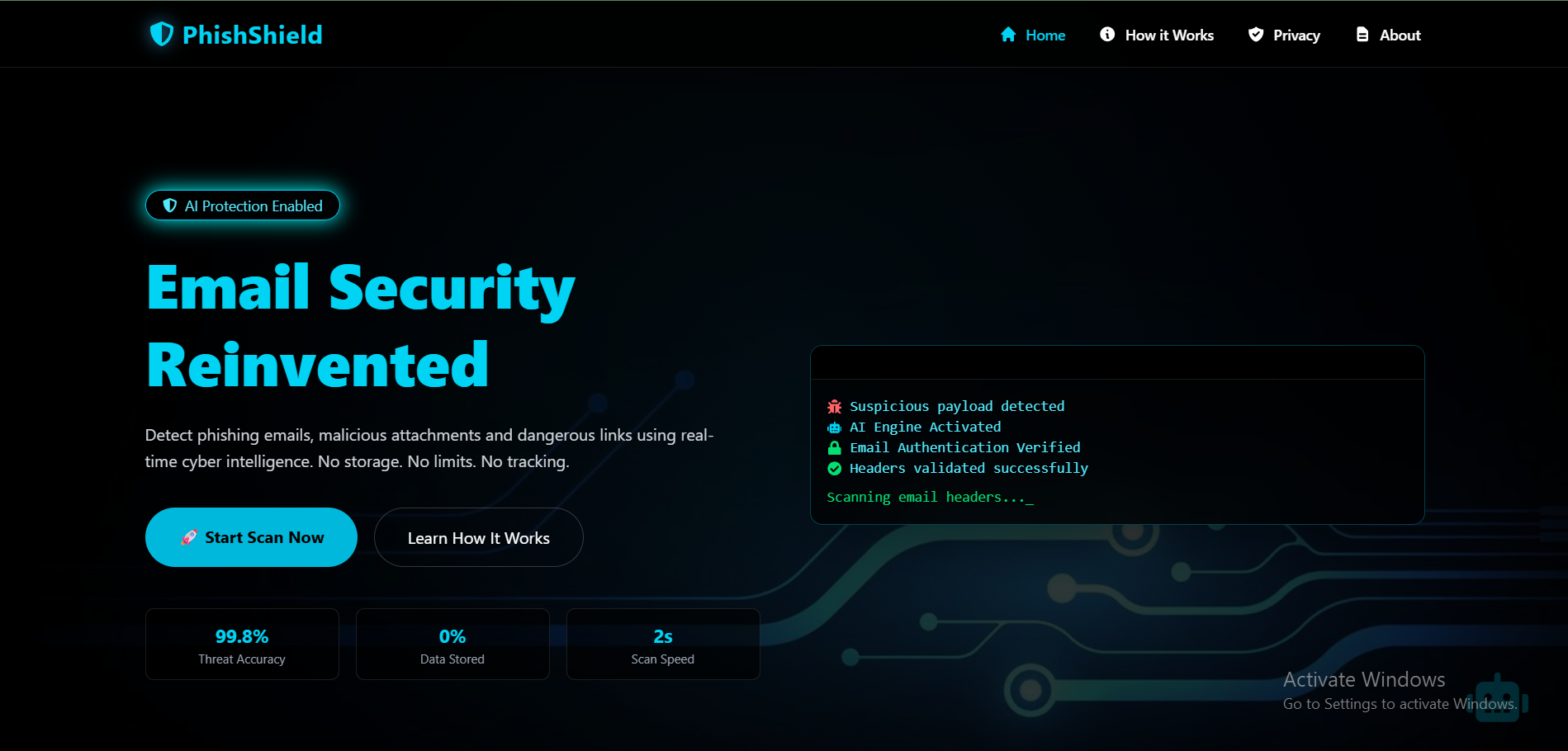Viewport: 1568px width, 751px height.
Task: Switch to the About tab
Action: click(1399, 35)
